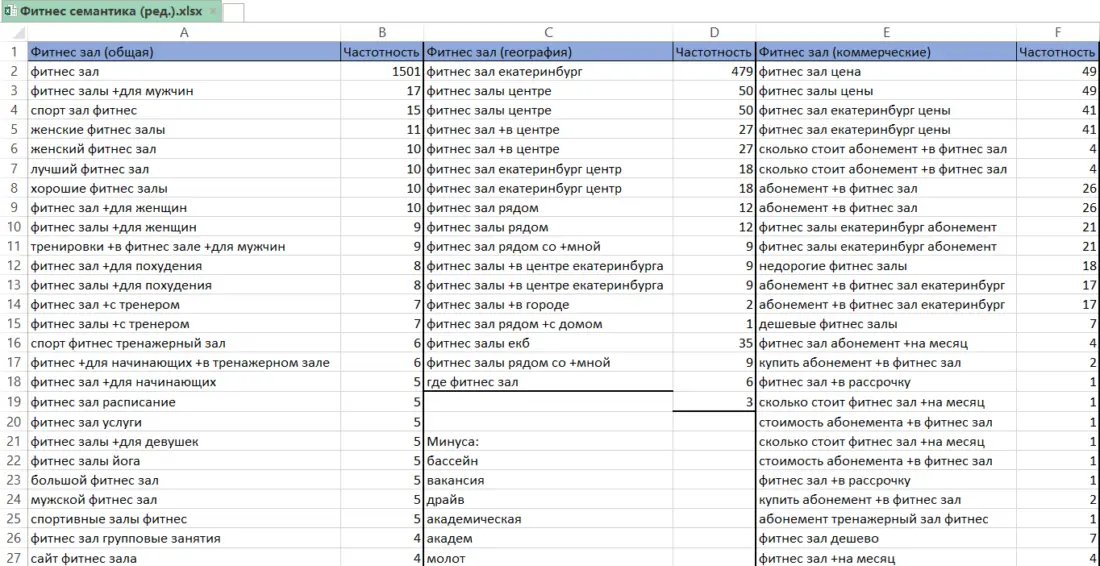Viewport: 1100px width, 566px height.
Task: Select cell "мужской фитнес зал"
Action: coord(184,500)
